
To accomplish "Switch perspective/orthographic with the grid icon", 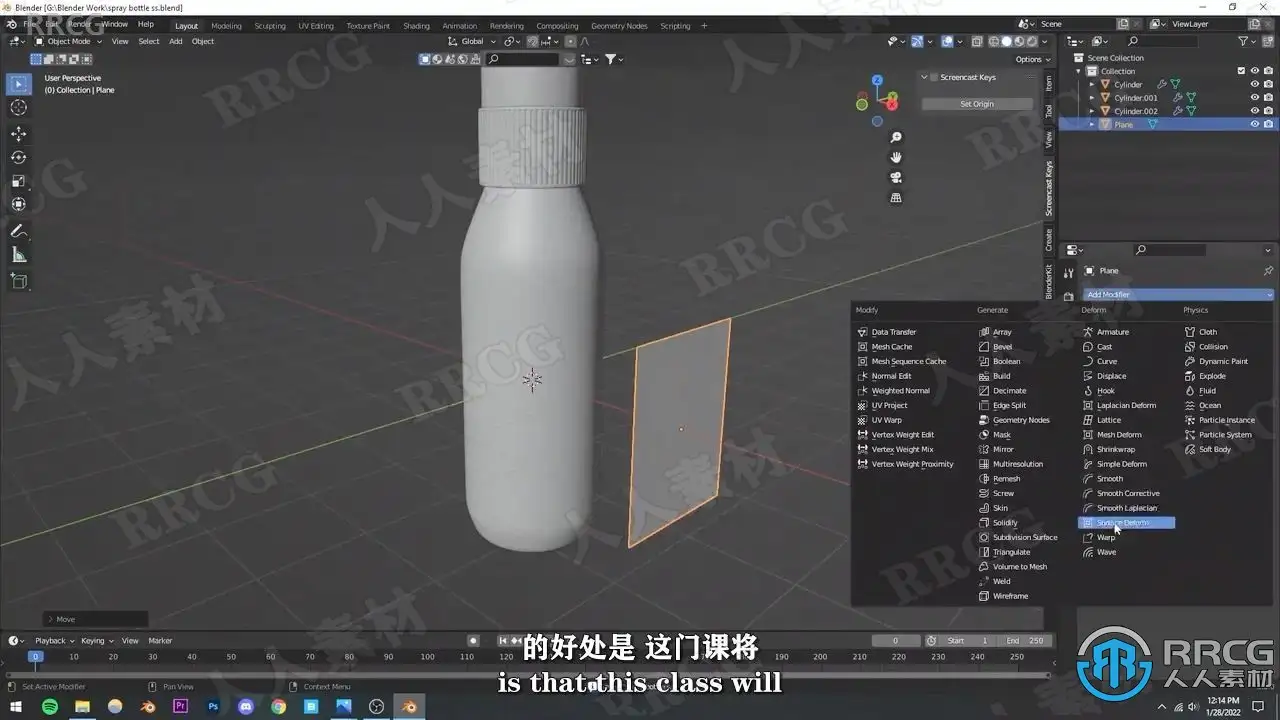I will [896, 197].
